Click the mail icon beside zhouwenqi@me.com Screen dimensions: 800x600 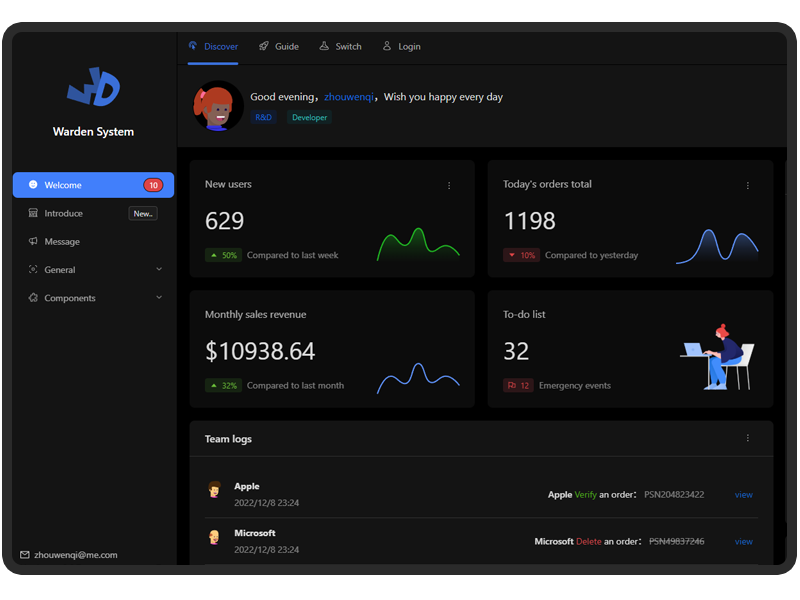tap(25, 555)
